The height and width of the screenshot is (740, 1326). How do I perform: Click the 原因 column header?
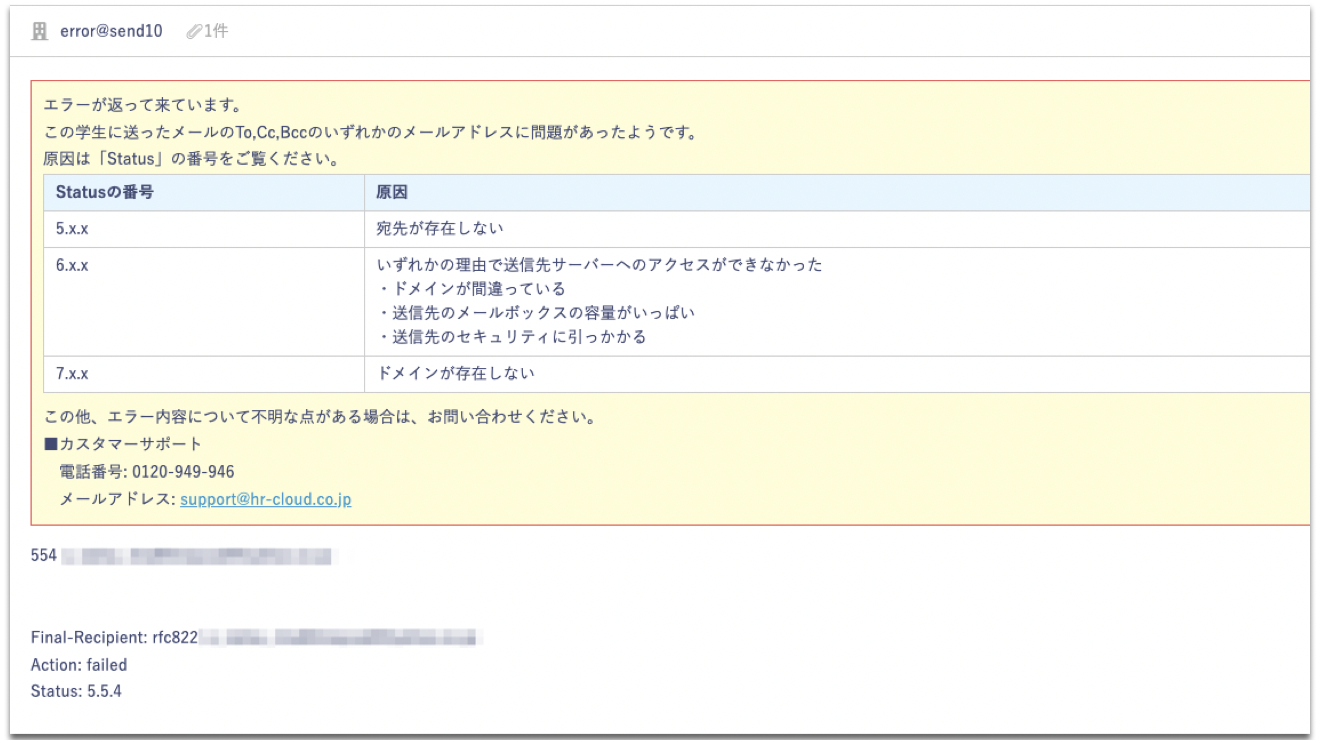click(x=392, y=192)
